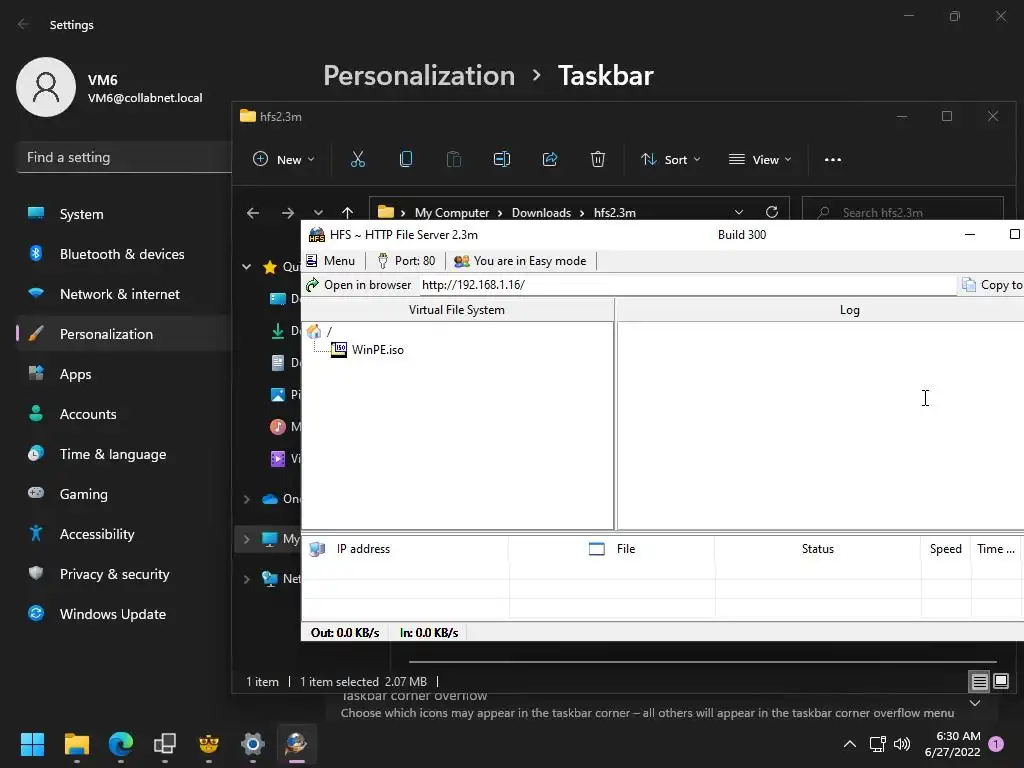This screenshot has width=1024, height=768.
Task: Expand the Taskbar corner overflow section
Action: (975, 703)
